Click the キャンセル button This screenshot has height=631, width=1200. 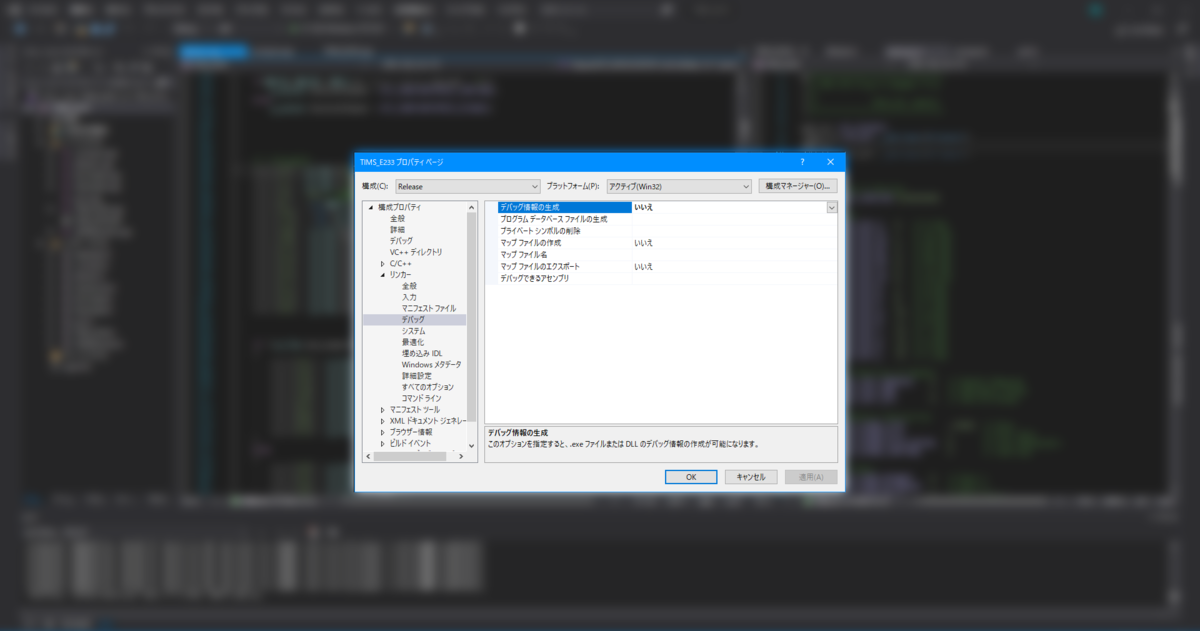(751, 477)
